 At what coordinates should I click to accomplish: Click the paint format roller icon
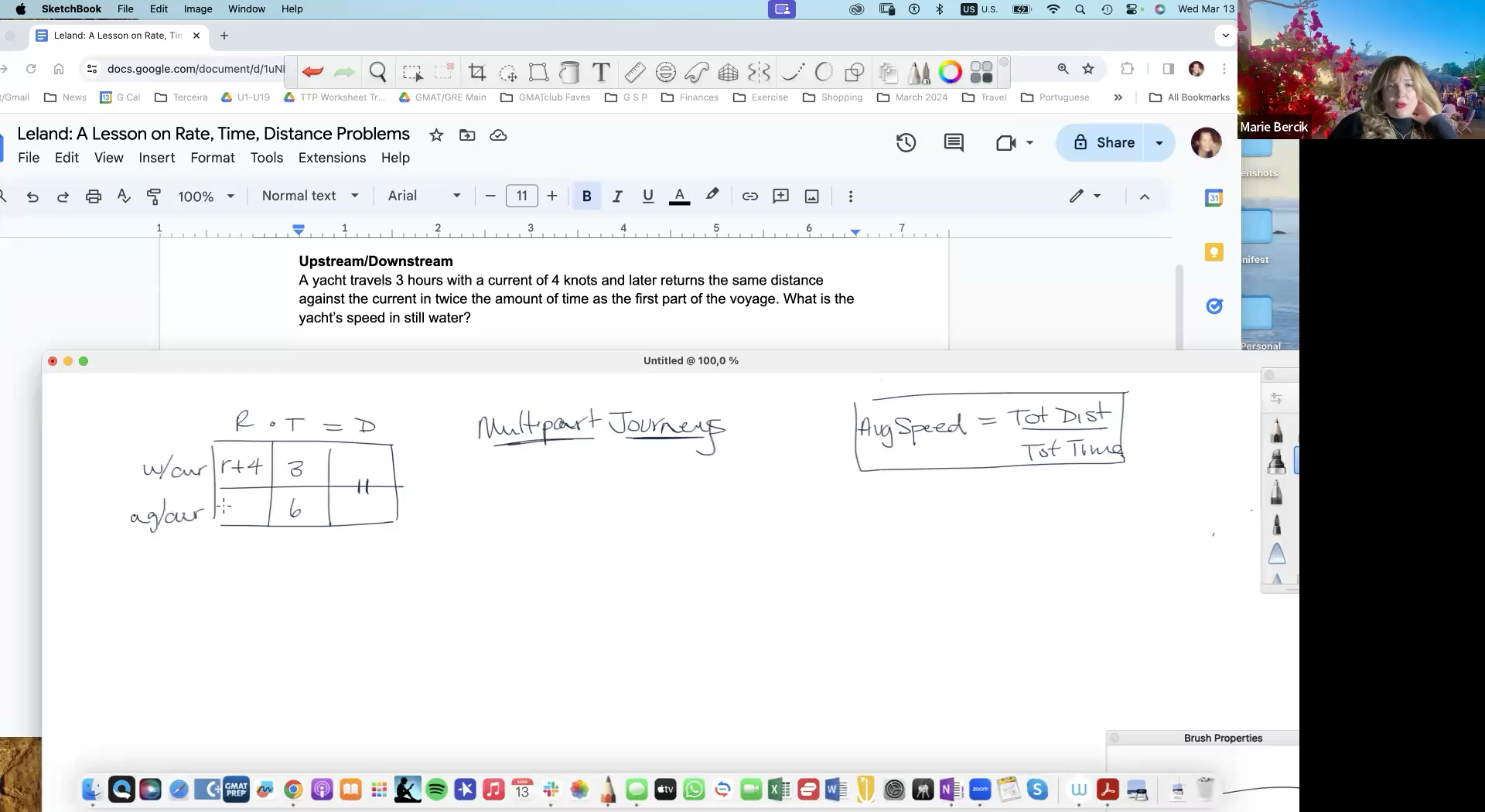click(154, 196)
